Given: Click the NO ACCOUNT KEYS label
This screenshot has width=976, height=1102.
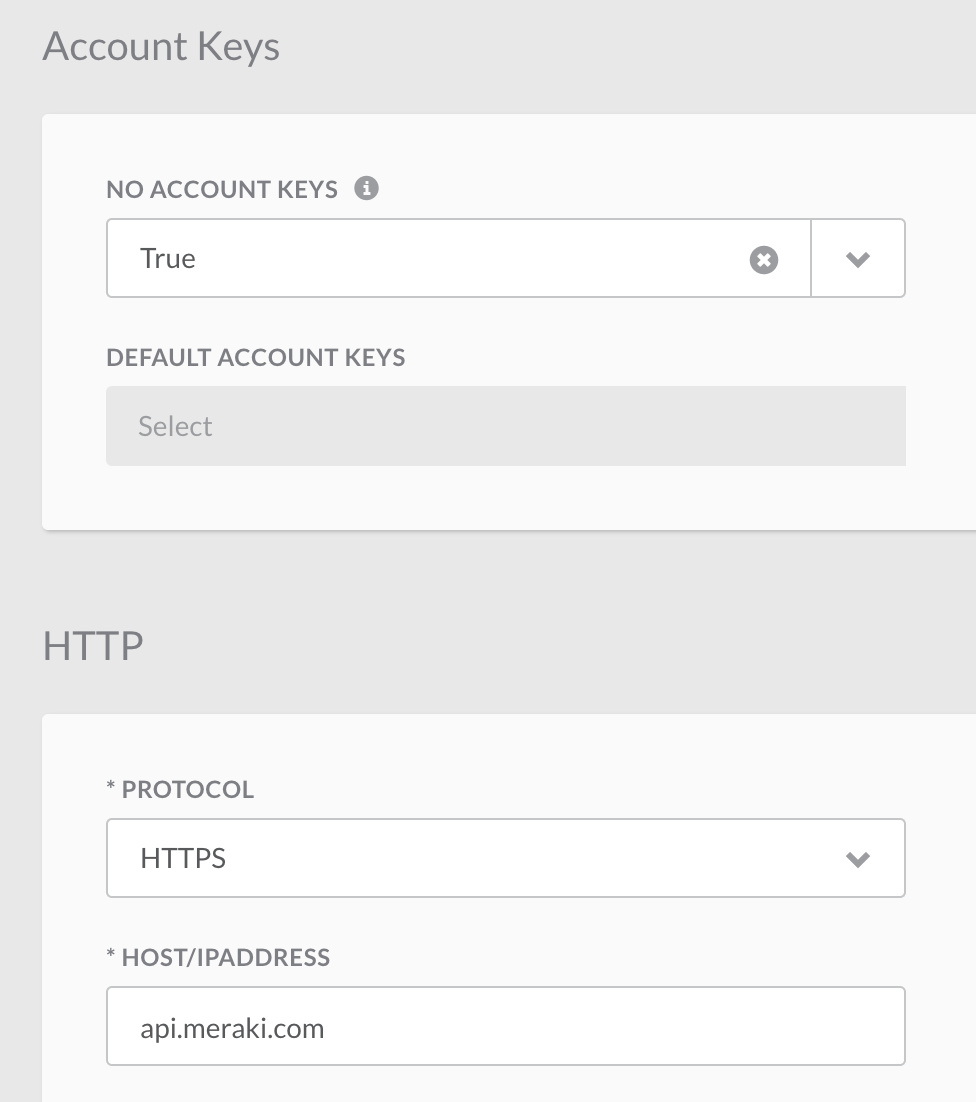Looking at the screenshot, I should [222, 189].
